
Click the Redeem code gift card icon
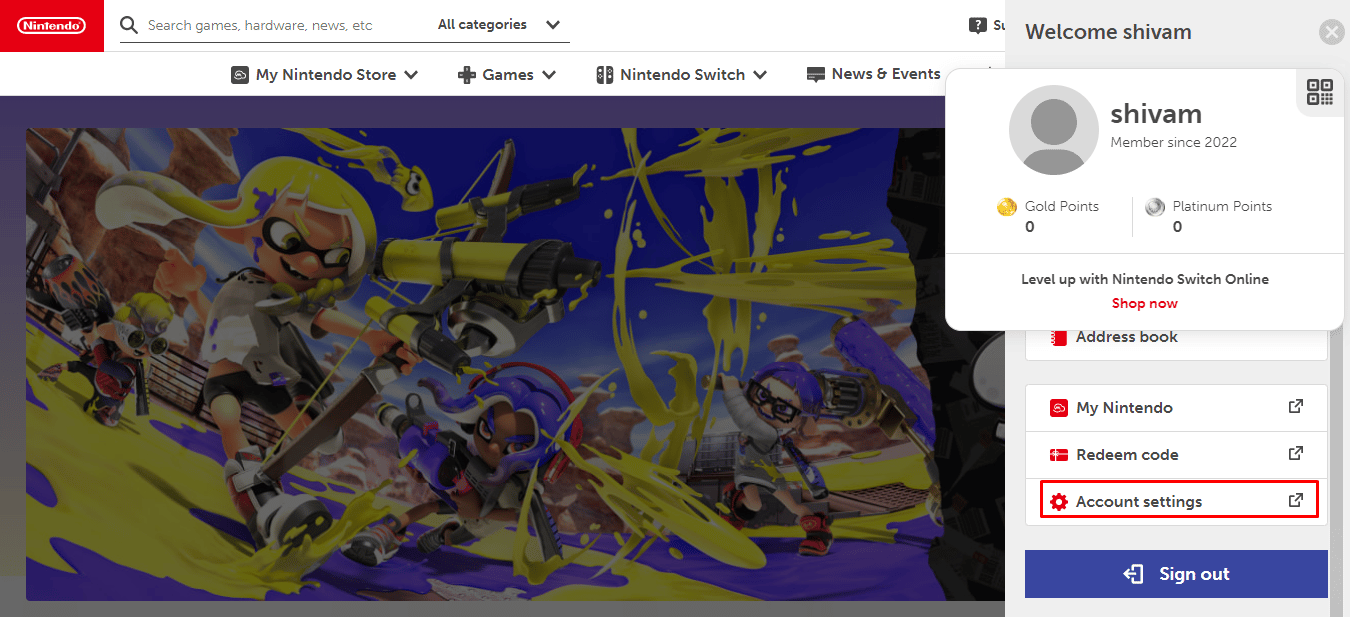[1059, 455]
